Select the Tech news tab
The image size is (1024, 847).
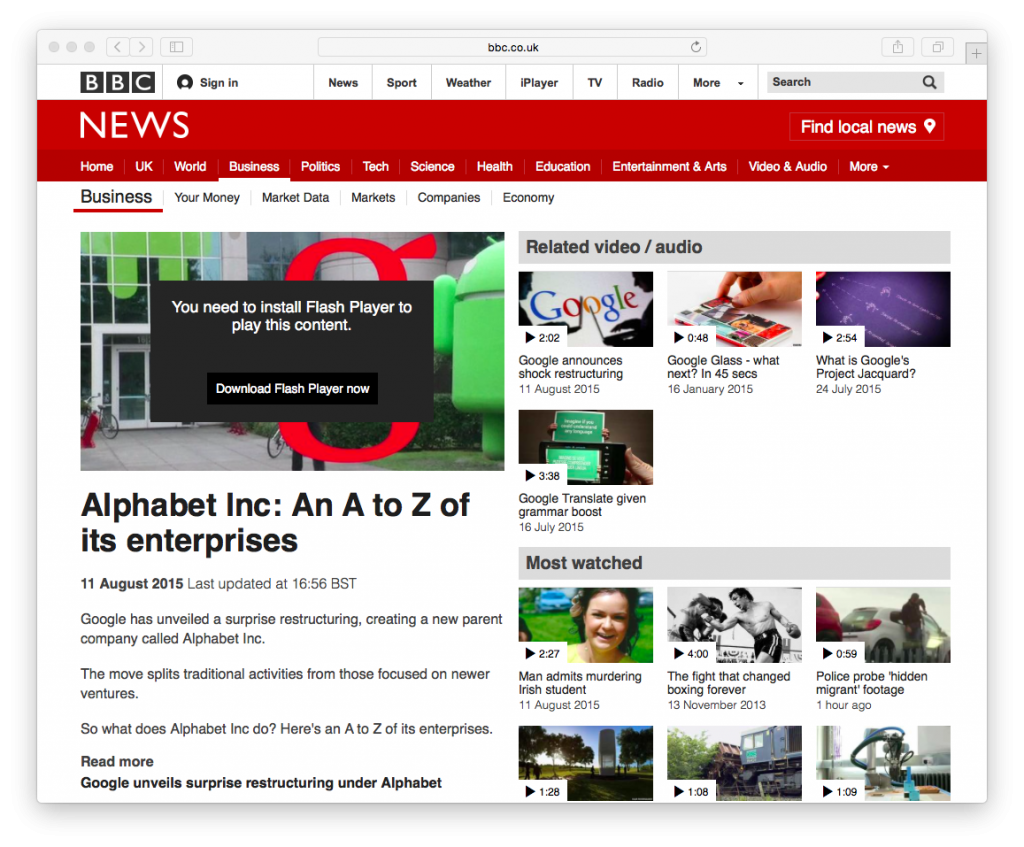point(376,167)
